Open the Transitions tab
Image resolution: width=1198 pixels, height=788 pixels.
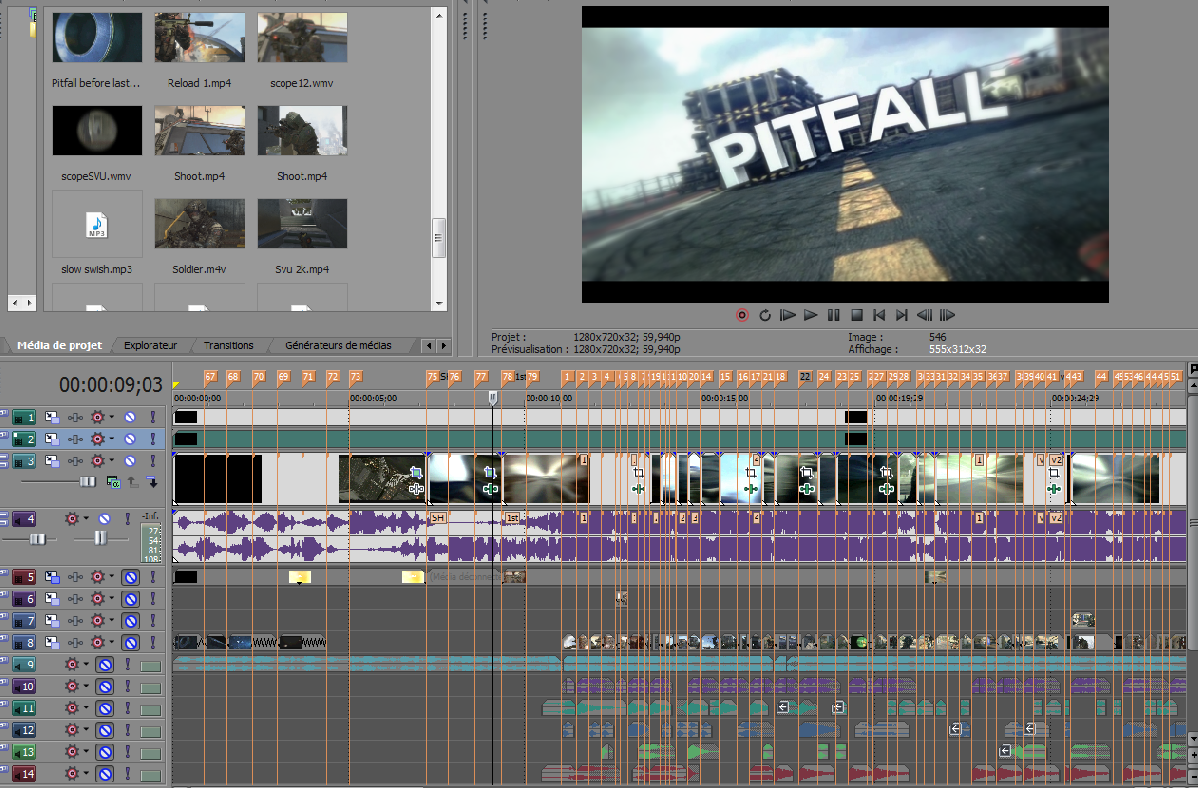(228, 345)
